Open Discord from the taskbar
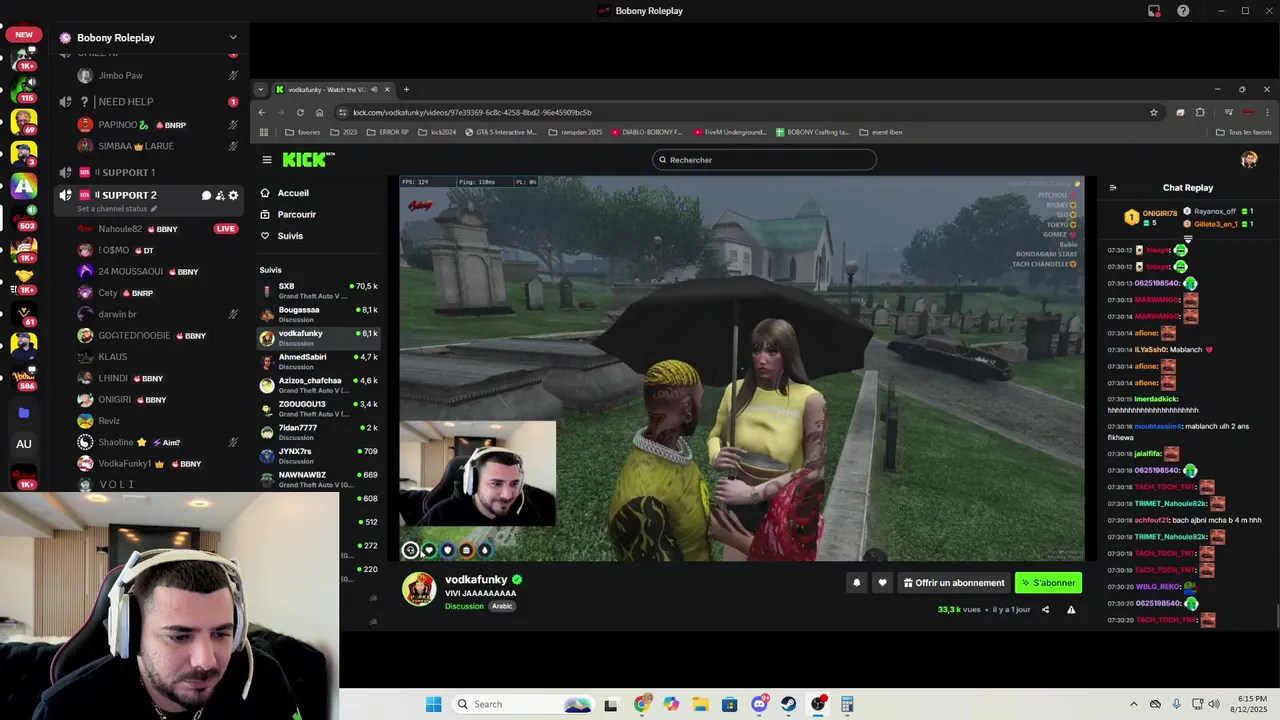Image resolution: width=1280 pixels, height=720 pixels. point(760,704)
